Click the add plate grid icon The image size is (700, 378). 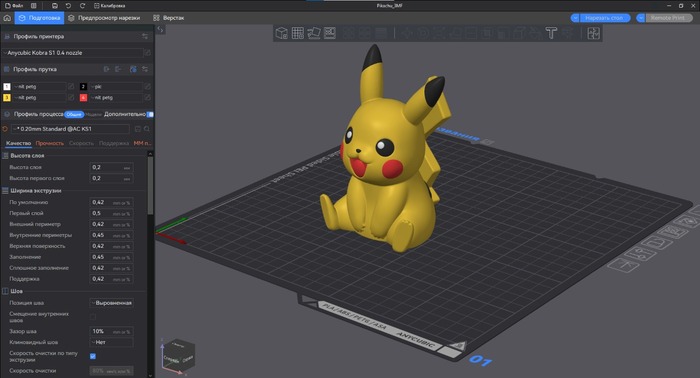tap(297, 33)
